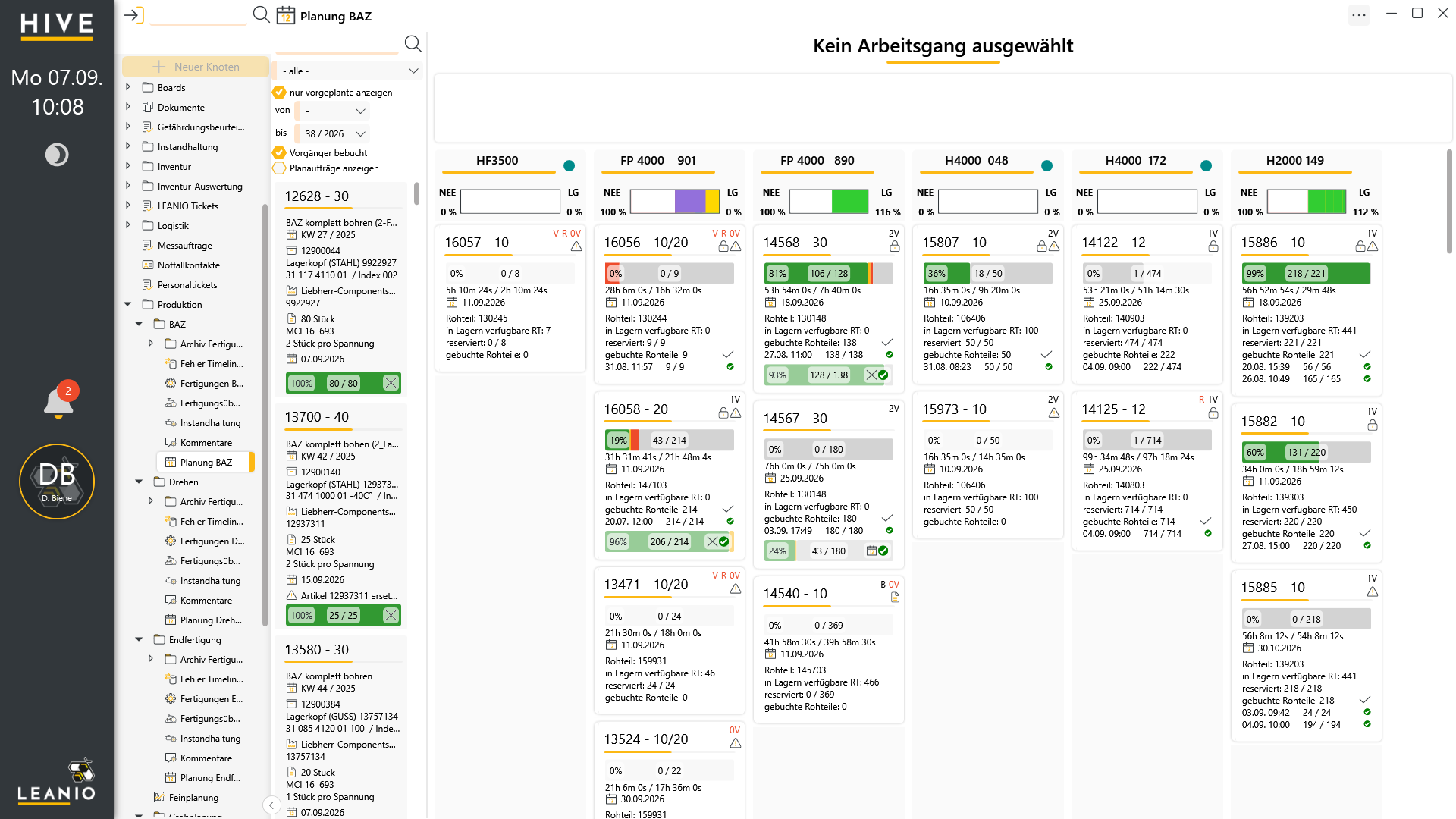Image resolution: width=1456 pixels, height=819 pixels.
Task: Expand the Boards tree node
Action: 128,87
